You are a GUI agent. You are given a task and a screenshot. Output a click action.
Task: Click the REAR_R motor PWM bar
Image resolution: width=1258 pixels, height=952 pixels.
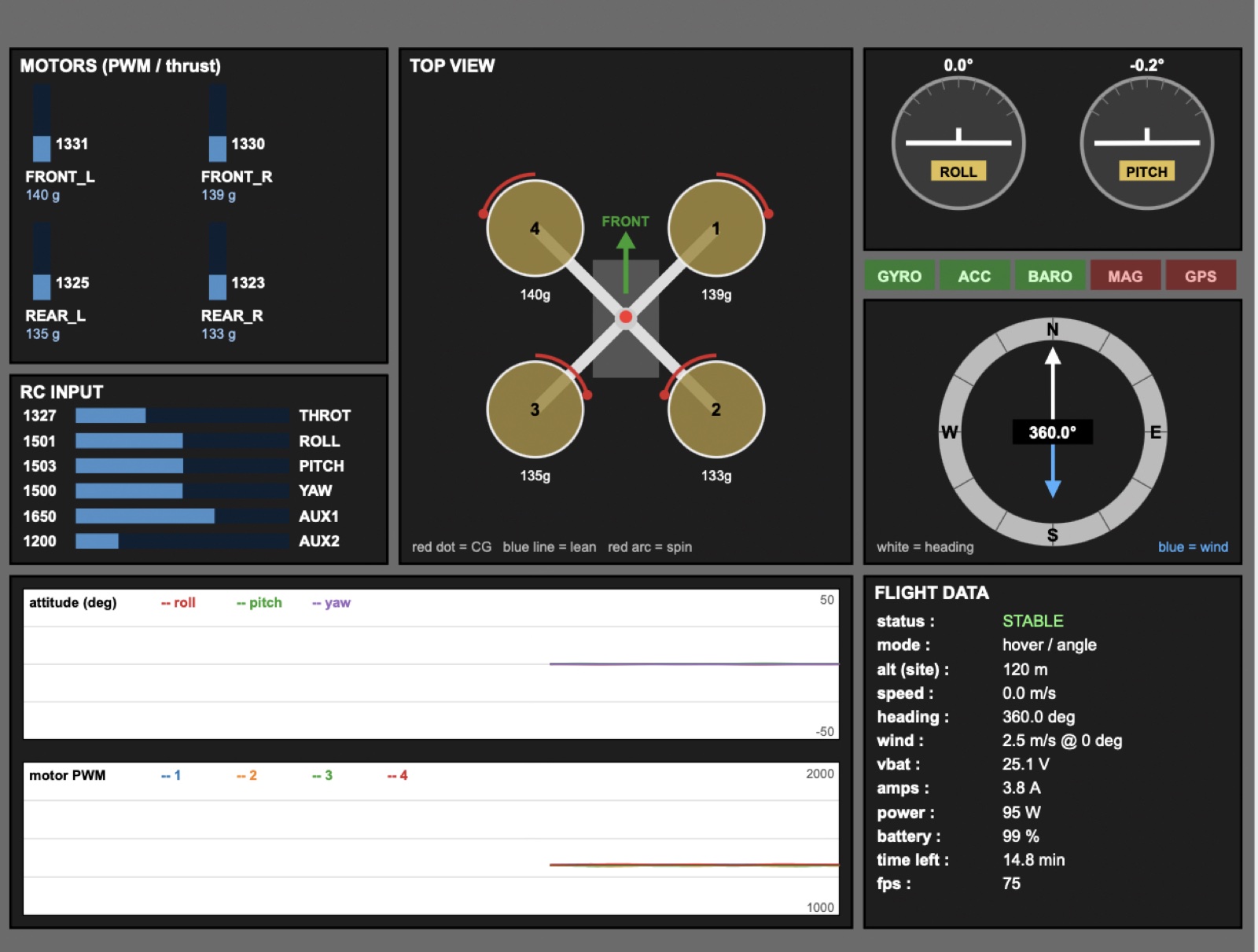click(x=218, y=261)
